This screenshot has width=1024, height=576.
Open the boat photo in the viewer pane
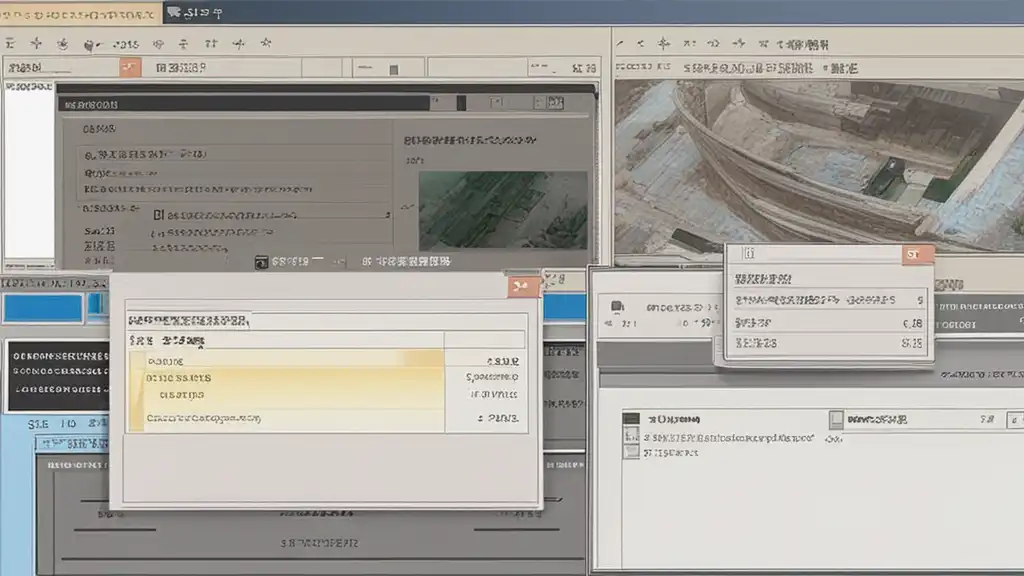tap(819, 167)
